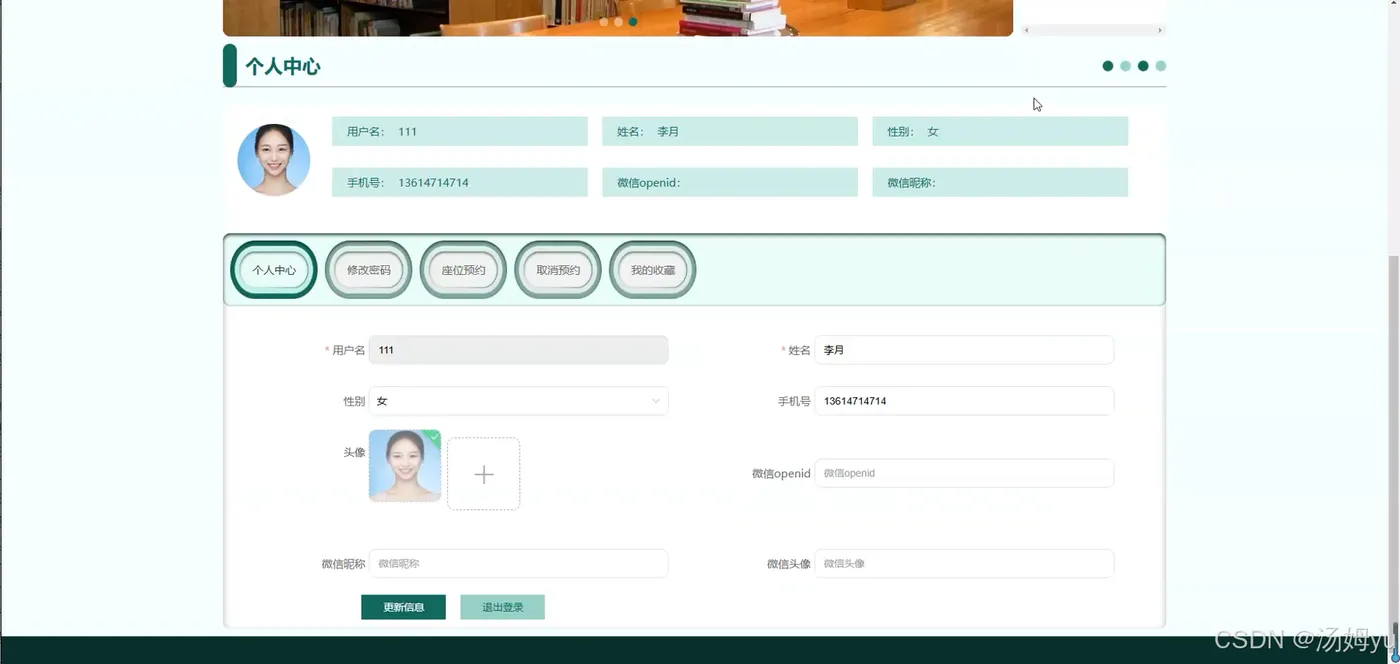Switch to the 个人中心 tab
Image resolution: width=1400 pixels, height=664 pixels.
[274, 270]
